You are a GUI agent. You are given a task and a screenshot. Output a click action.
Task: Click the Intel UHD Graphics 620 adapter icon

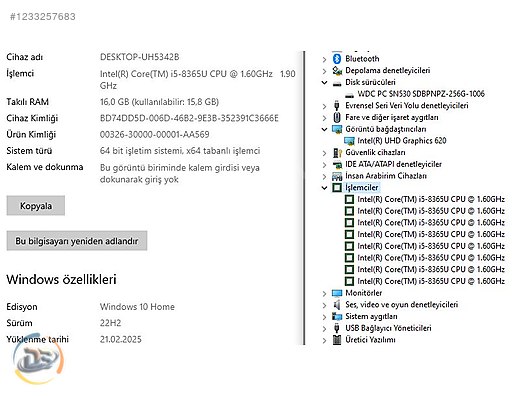[x=350, y=141]
